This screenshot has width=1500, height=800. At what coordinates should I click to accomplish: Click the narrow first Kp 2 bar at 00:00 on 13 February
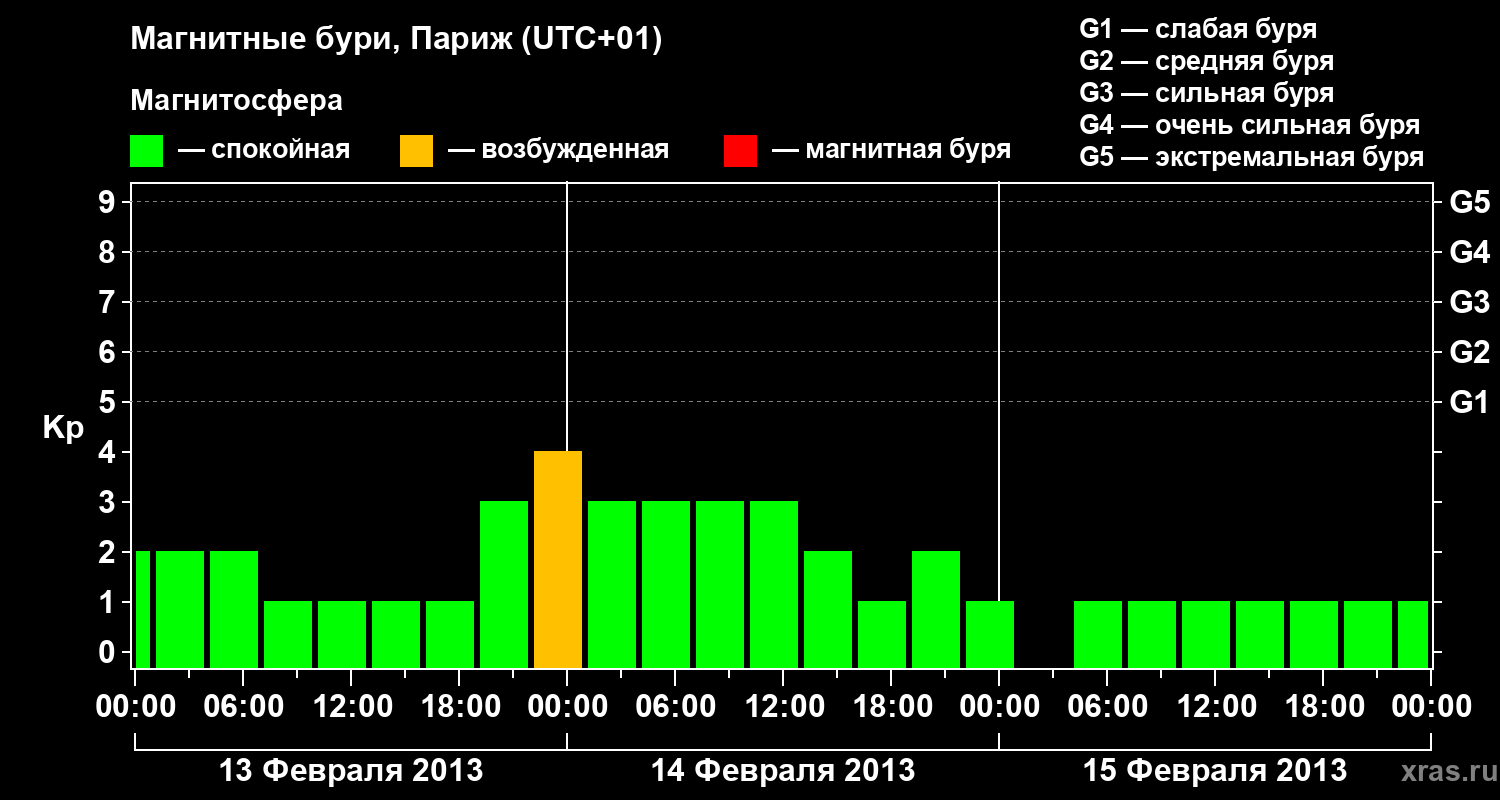143,610
